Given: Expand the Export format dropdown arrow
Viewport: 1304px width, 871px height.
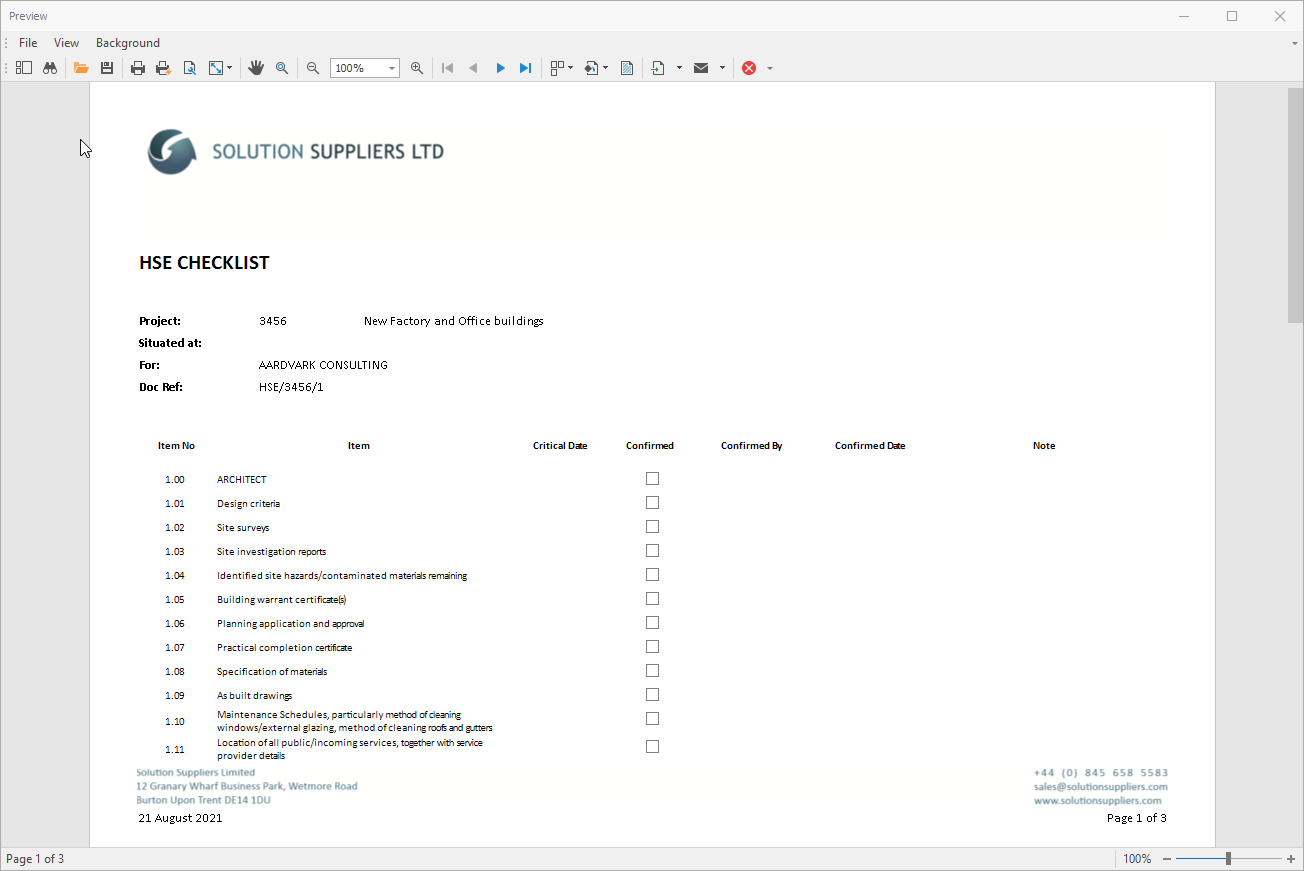Looking at the screenshot, I should tap(679, 68).
